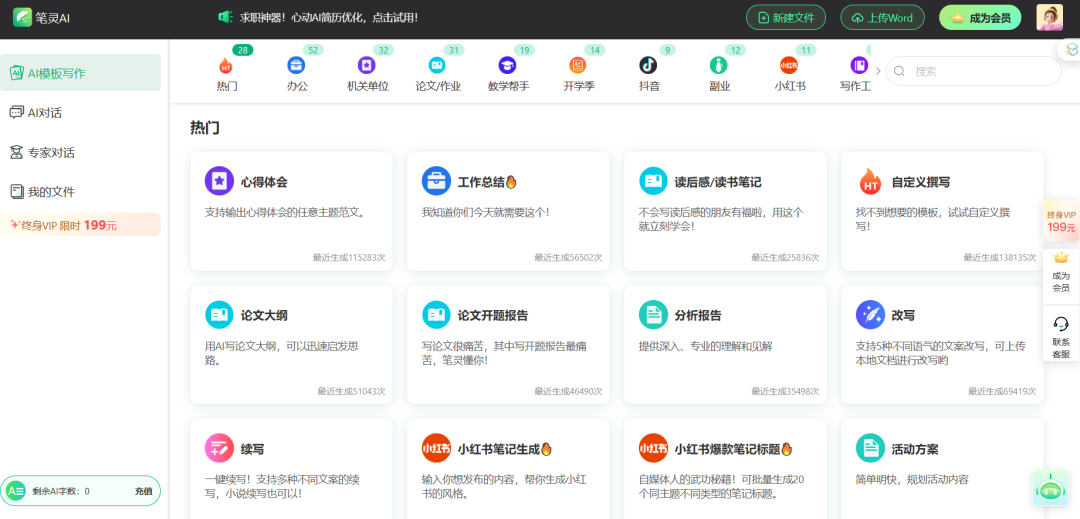
Task: Click the robot assistant icon at bottom right
Action: (1049, 488)
